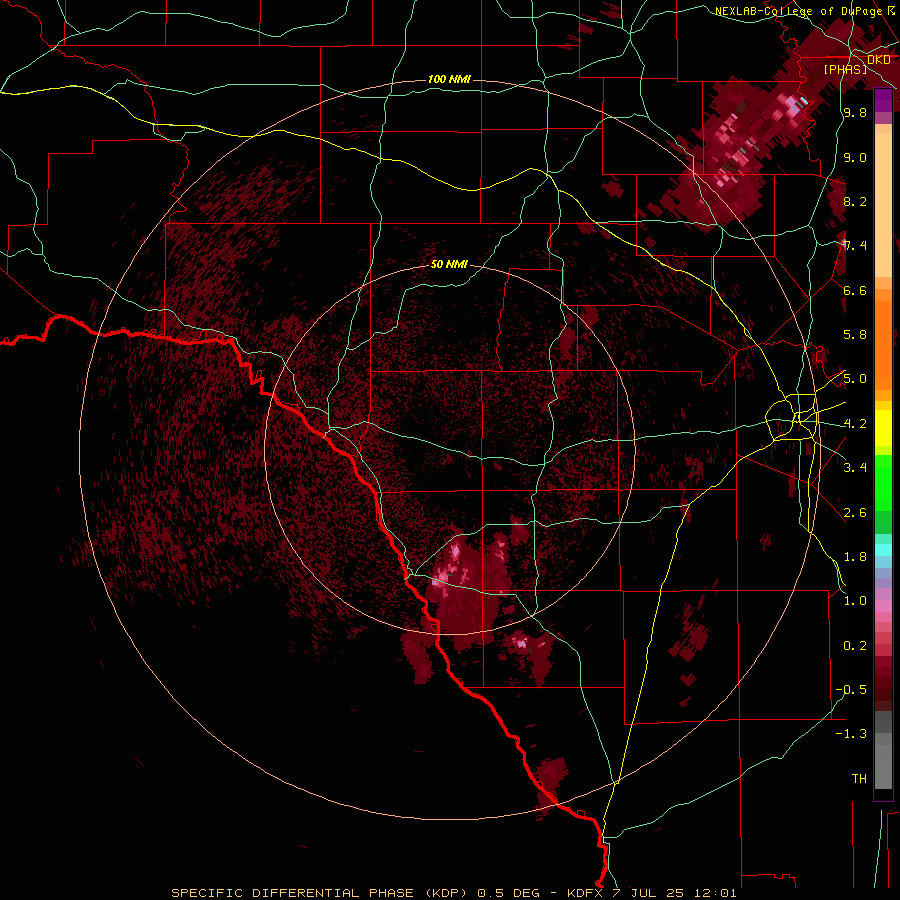
Task: Click the purple segment of the color bar
Action: [883, 100]
